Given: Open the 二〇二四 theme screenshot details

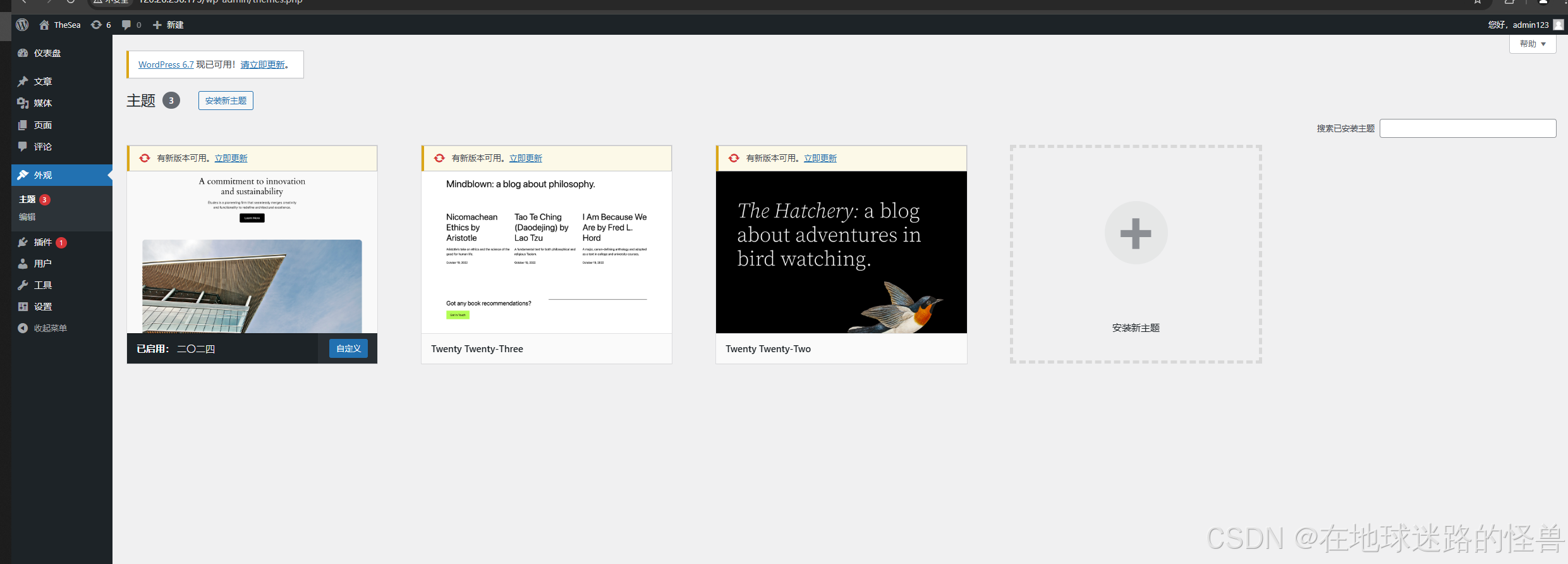Looking at the screenshot, I should coord(252,252).
